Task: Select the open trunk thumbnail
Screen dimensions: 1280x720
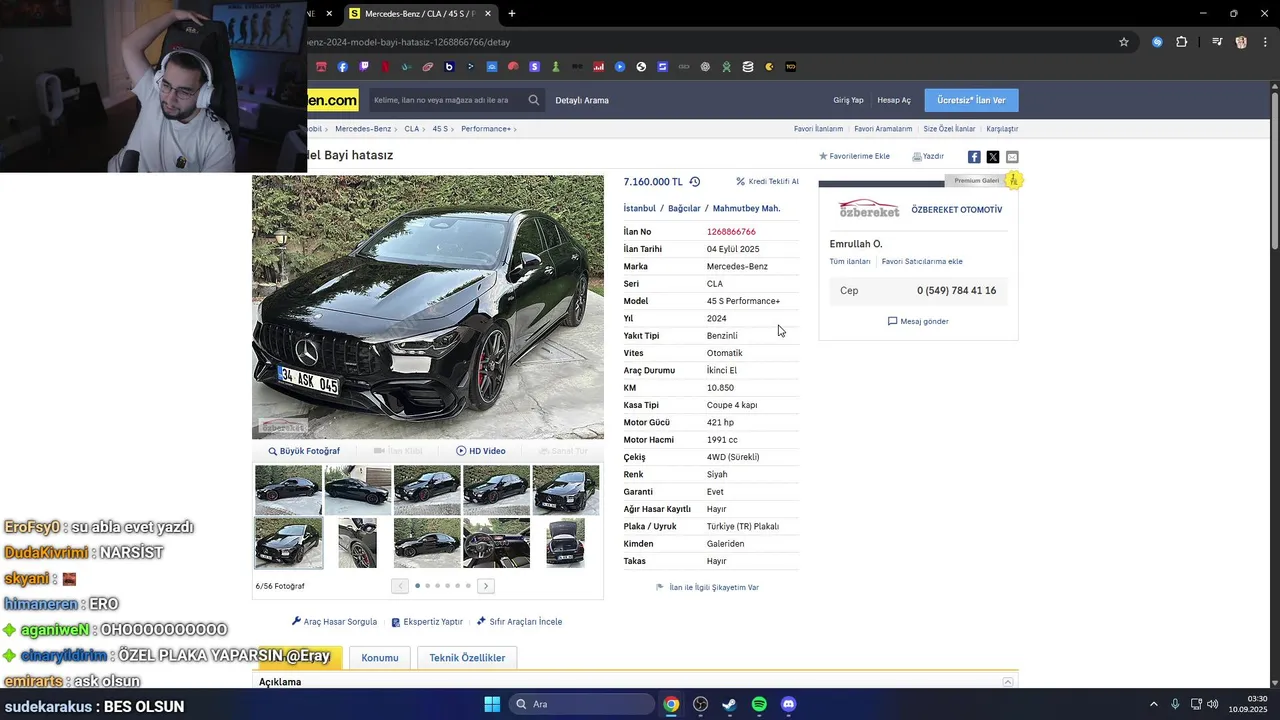Action: point(565,543)
